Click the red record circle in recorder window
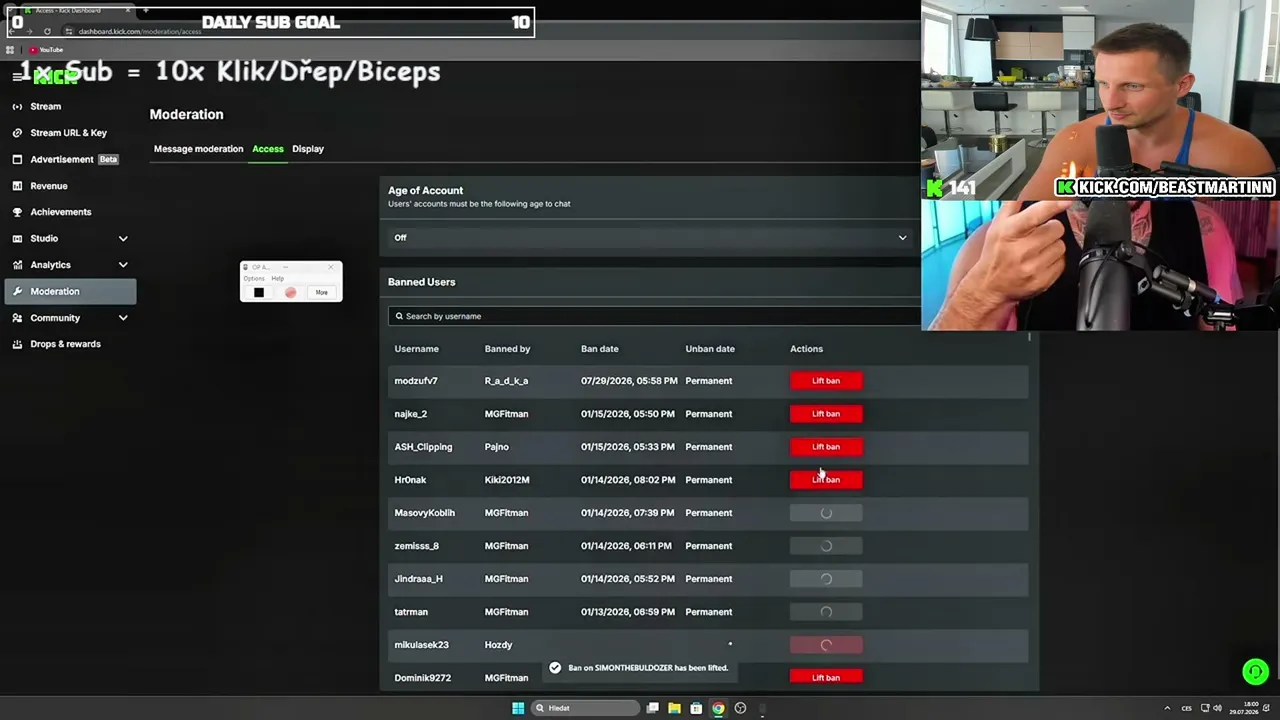The width and height of the screenshot is (1280, 720). (290, 292)
